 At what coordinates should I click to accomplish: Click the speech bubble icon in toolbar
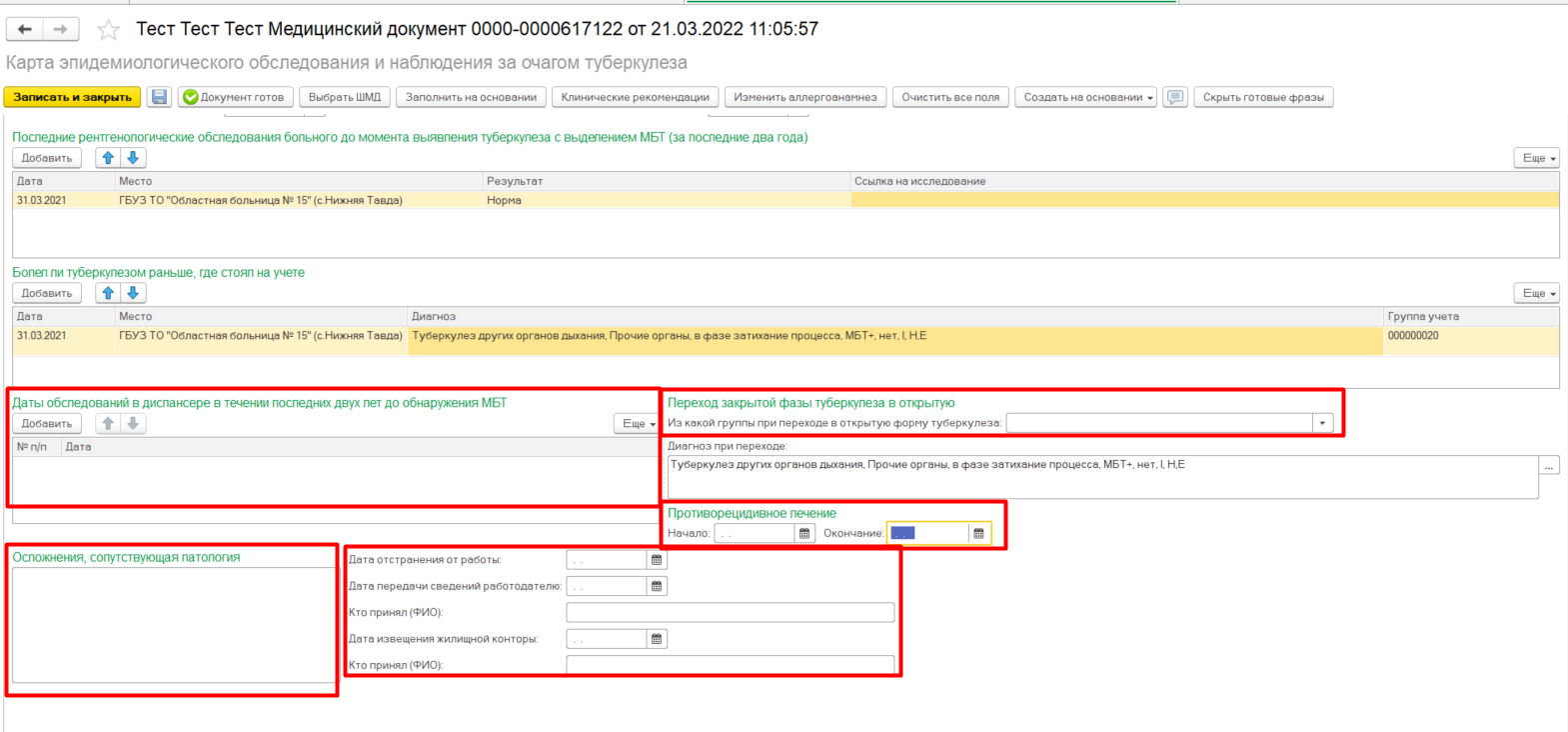coord(1175,97)
